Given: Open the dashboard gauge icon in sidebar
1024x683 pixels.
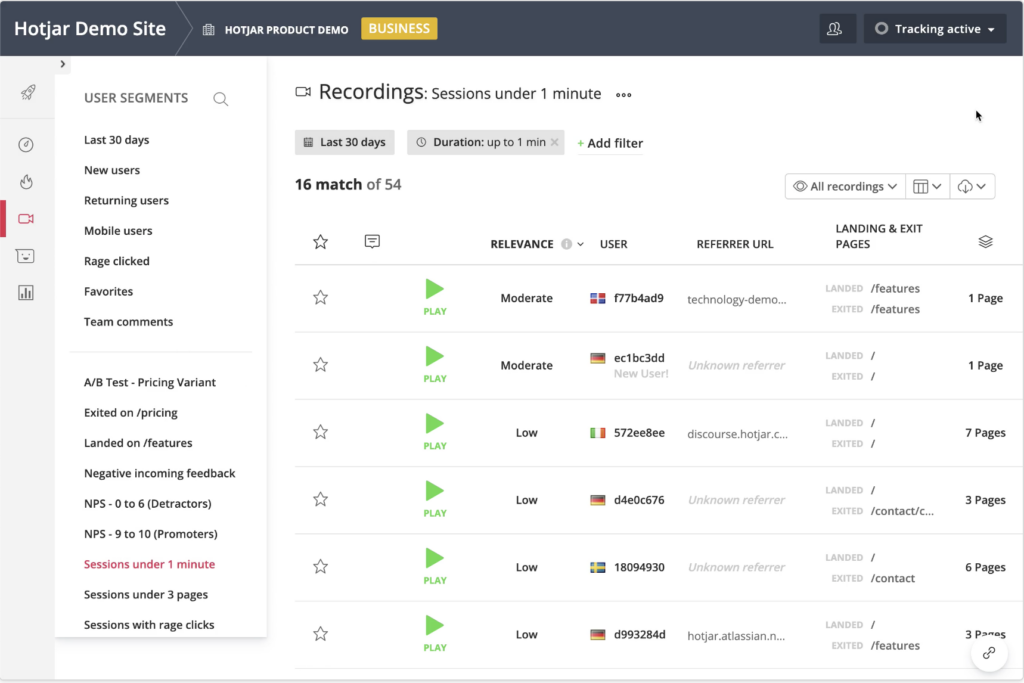Looking at the screenshot, I should [x=26, y=144].
